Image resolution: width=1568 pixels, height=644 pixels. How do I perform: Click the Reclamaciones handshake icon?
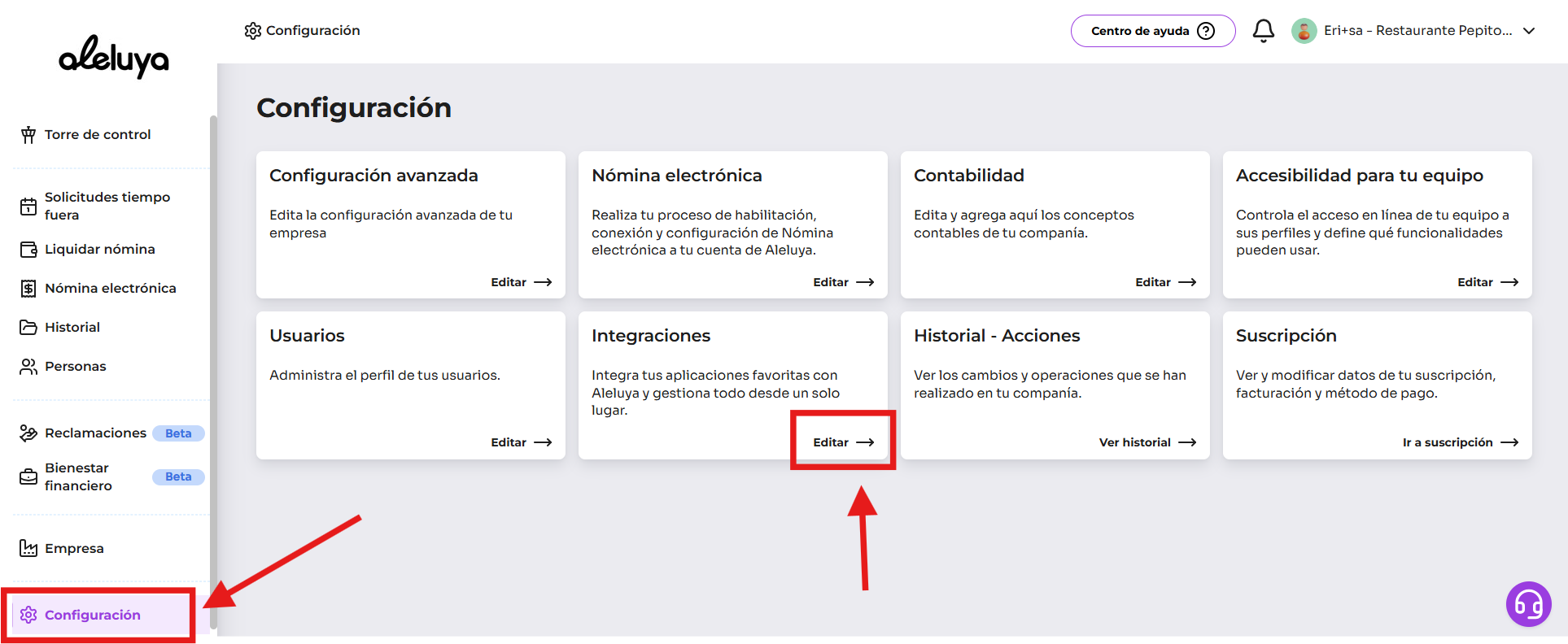[28, 433]
